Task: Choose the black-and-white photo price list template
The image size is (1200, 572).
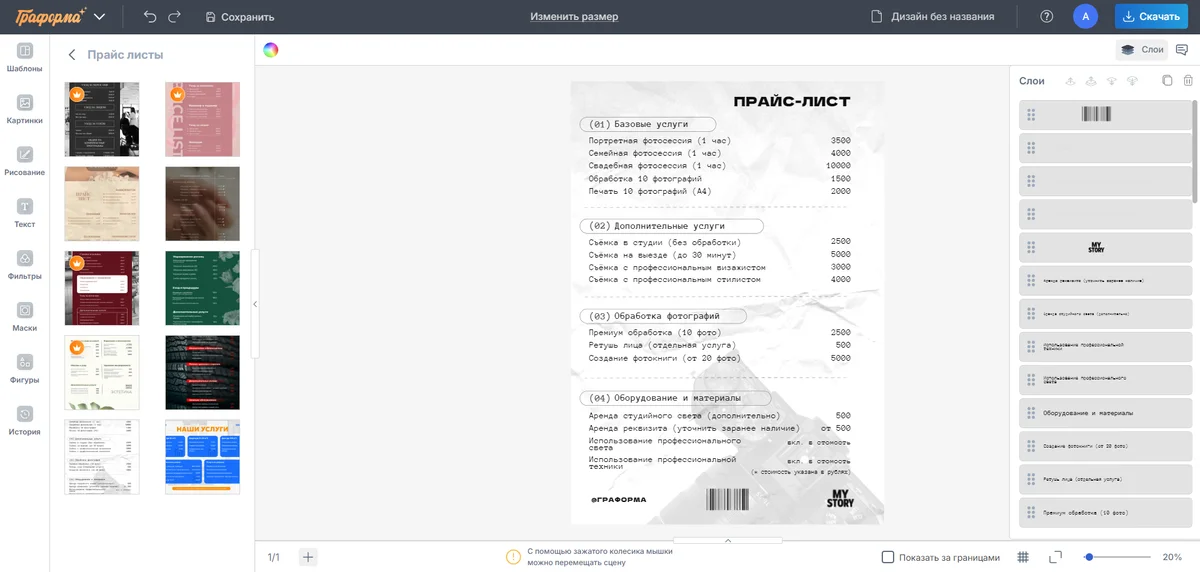Action: pyautogui.click(x=102, y=119)
